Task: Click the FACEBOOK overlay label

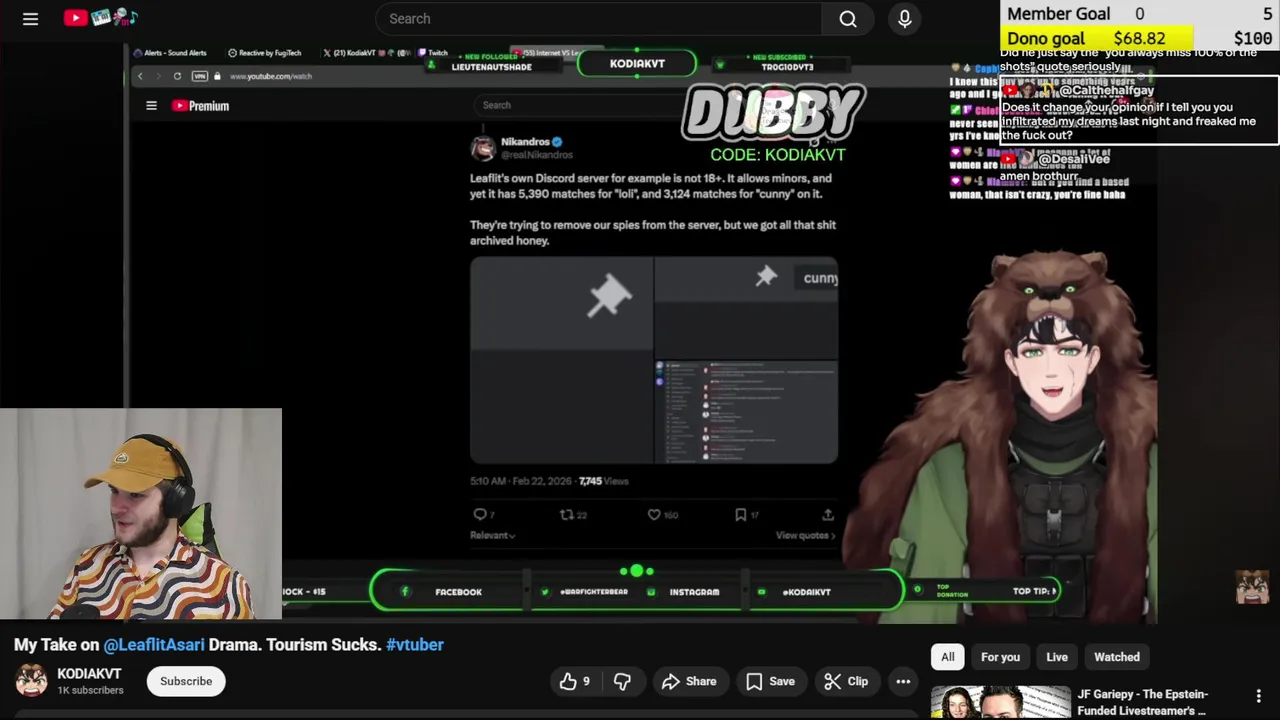Action: (x=458, y=592)
